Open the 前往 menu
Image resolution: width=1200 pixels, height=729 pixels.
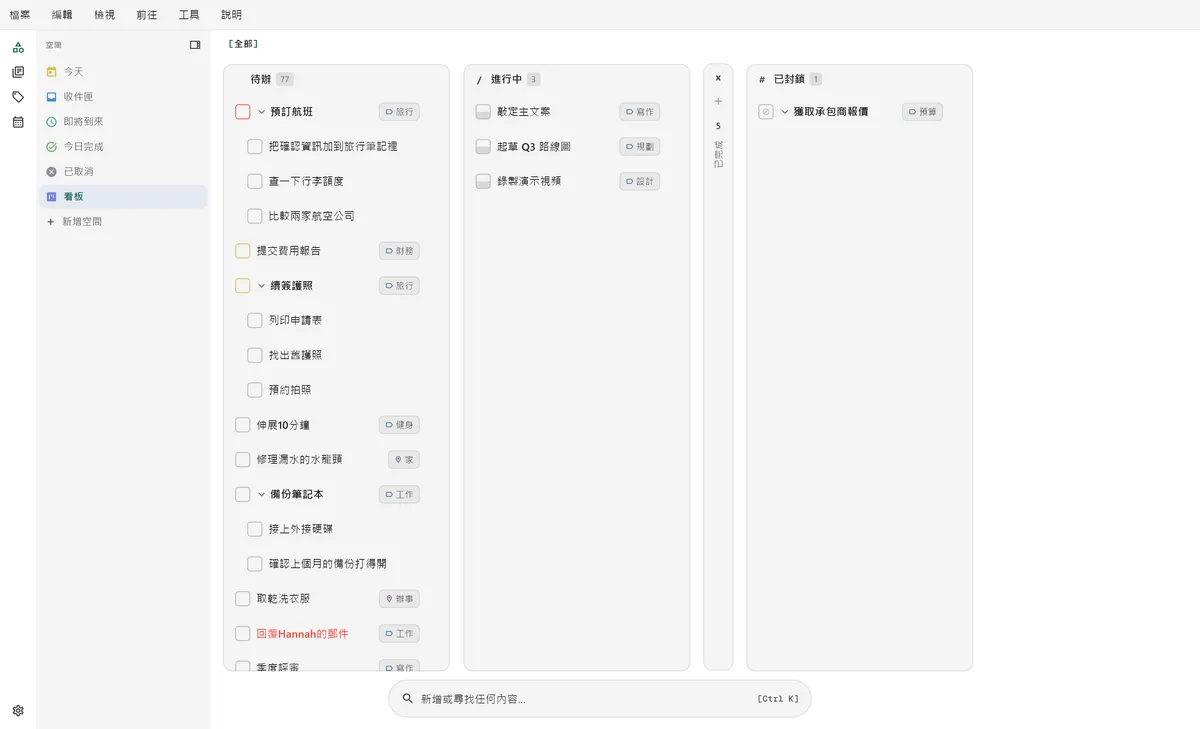(147, 15)
